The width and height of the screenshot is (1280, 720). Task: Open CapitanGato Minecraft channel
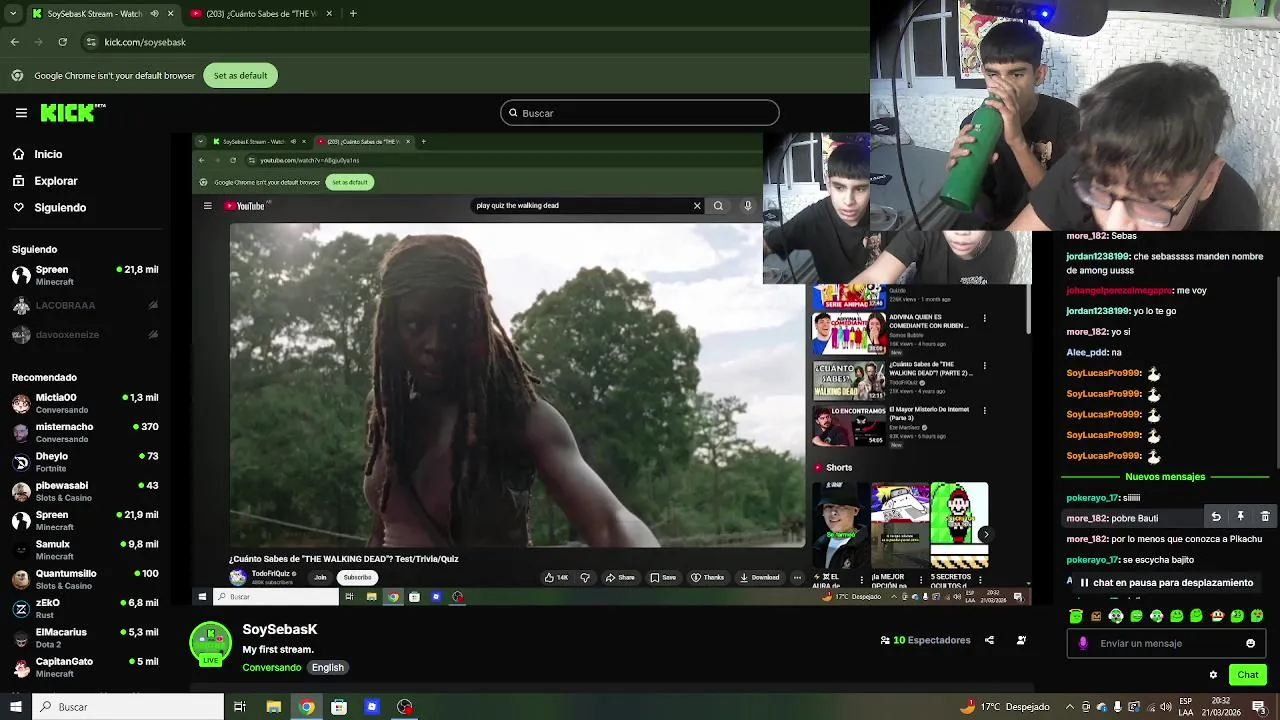[85, 667]
